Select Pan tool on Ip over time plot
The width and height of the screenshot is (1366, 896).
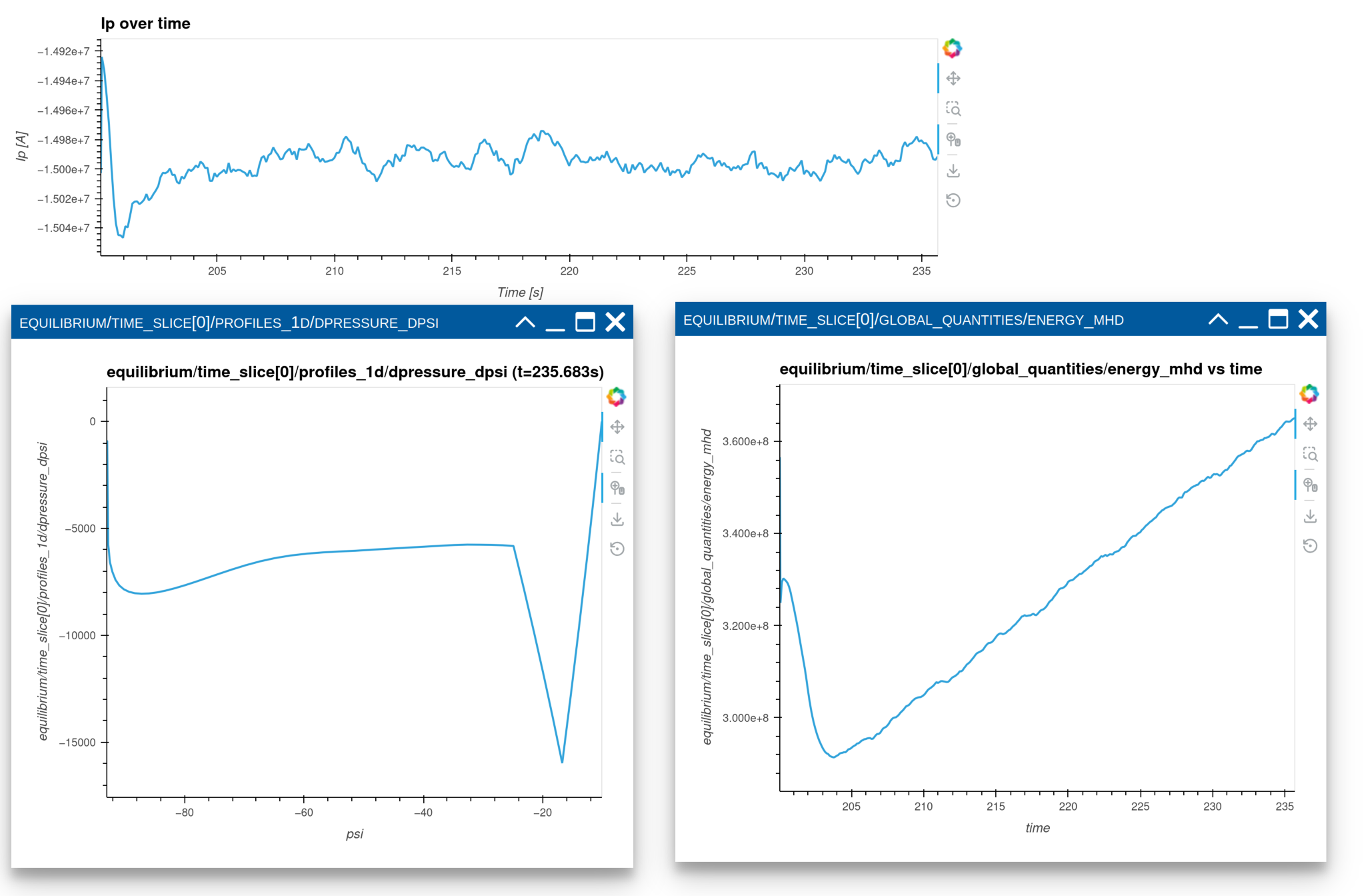coord(953,79)
